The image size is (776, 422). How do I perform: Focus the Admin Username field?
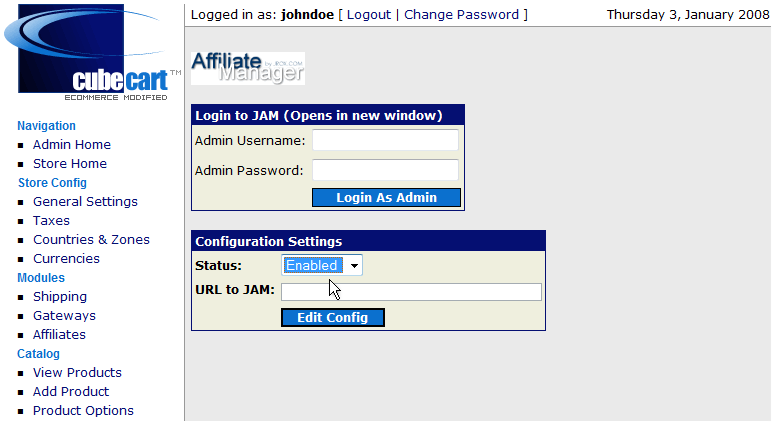click(x=385, y=140)
